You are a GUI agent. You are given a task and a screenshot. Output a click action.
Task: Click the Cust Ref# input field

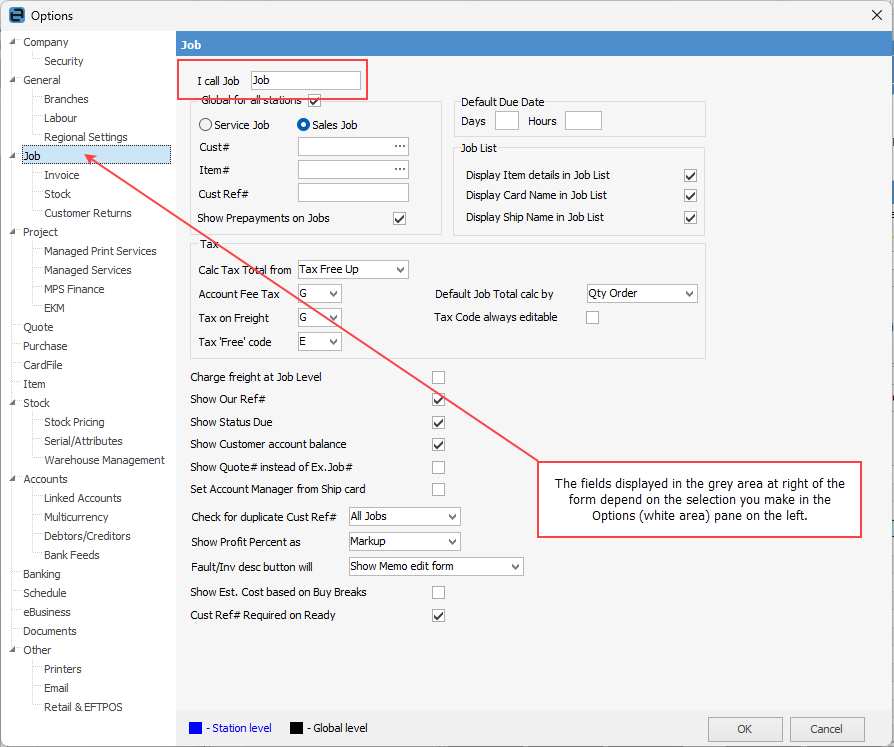tap(353, 193)
